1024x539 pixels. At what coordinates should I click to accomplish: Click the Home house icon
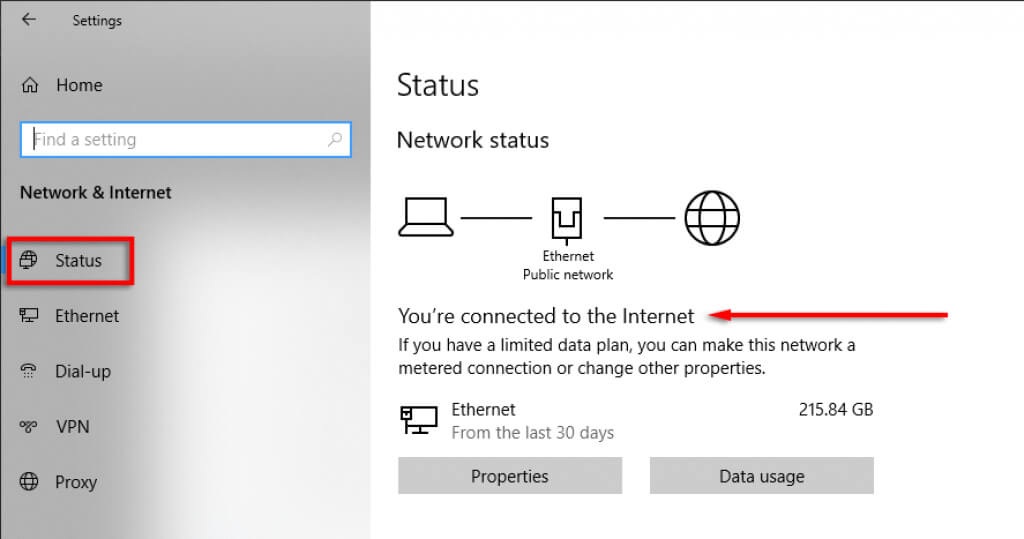pos(30,85)
